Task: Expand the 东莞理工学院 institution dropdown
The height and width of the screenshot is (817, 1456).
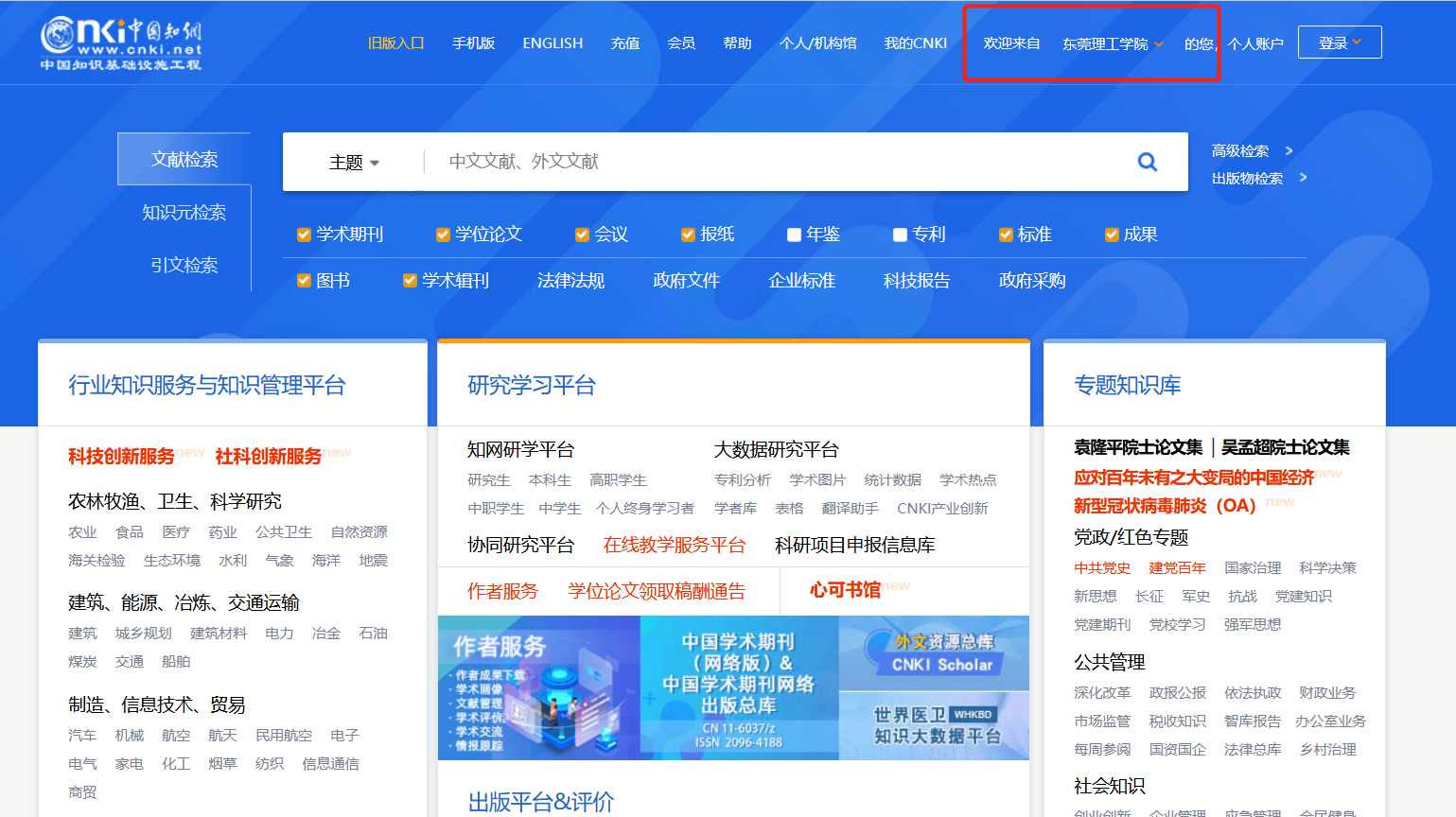Action: (x=1113, y=43)
